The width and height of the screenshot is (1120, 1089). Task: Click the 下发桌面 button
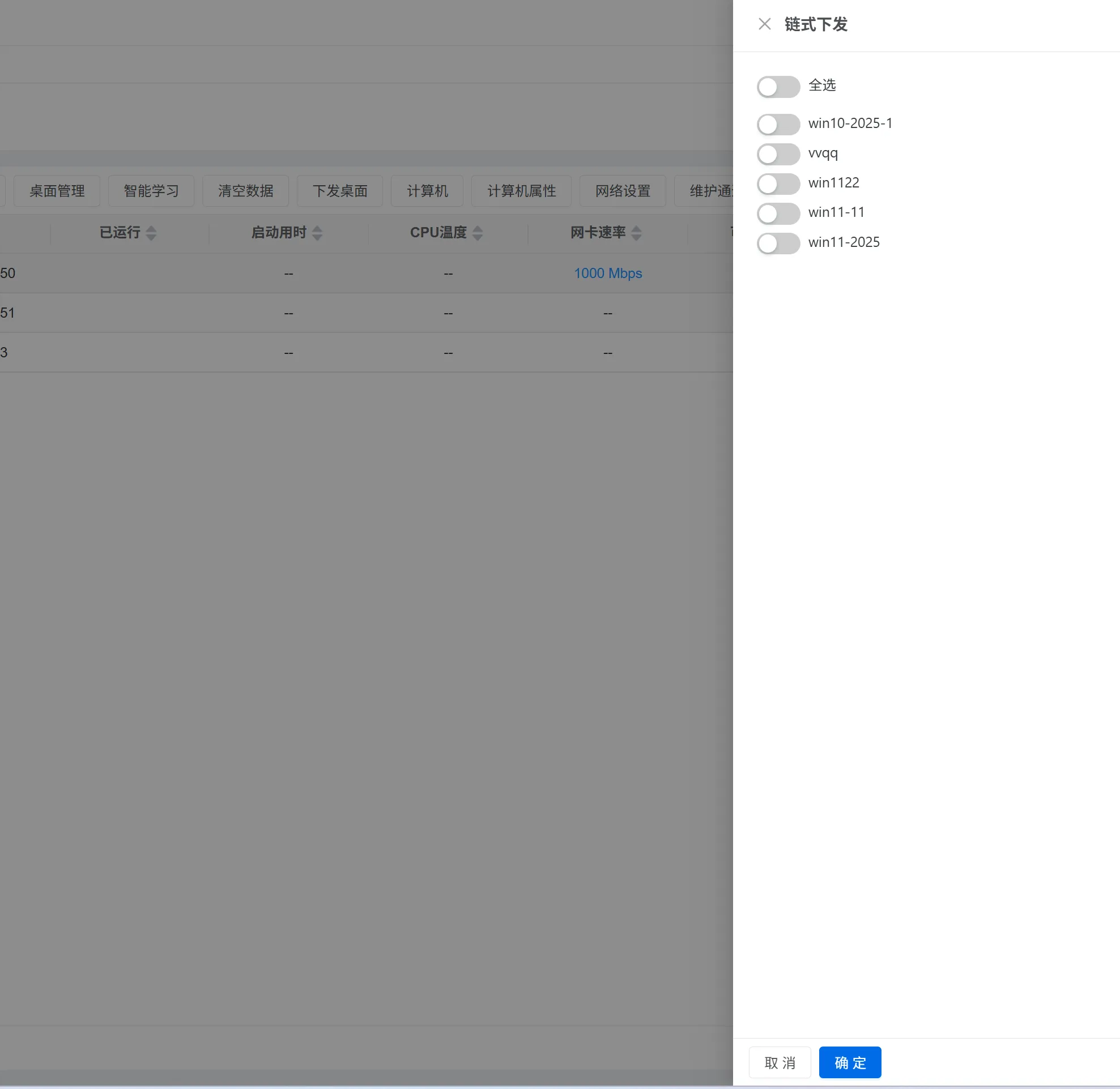click(339, 190)
